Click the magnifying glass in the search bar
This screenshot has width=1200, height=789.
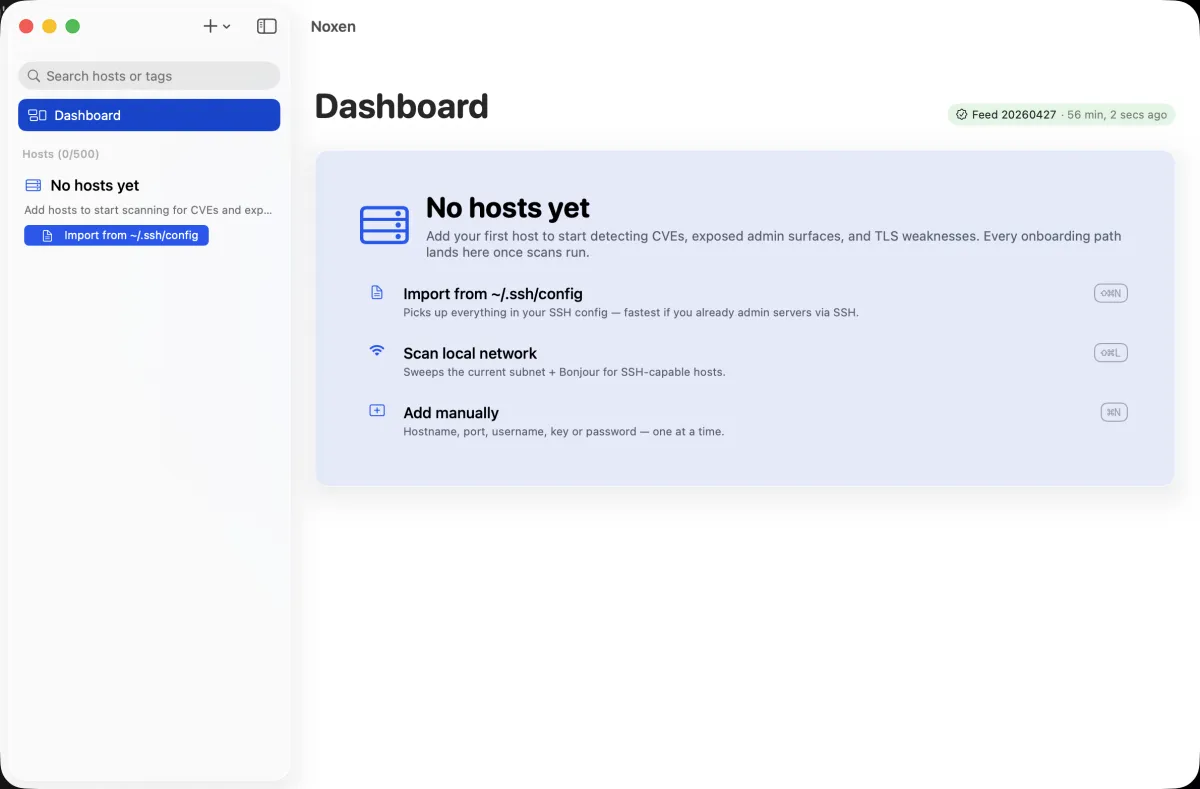coord(33,76)
